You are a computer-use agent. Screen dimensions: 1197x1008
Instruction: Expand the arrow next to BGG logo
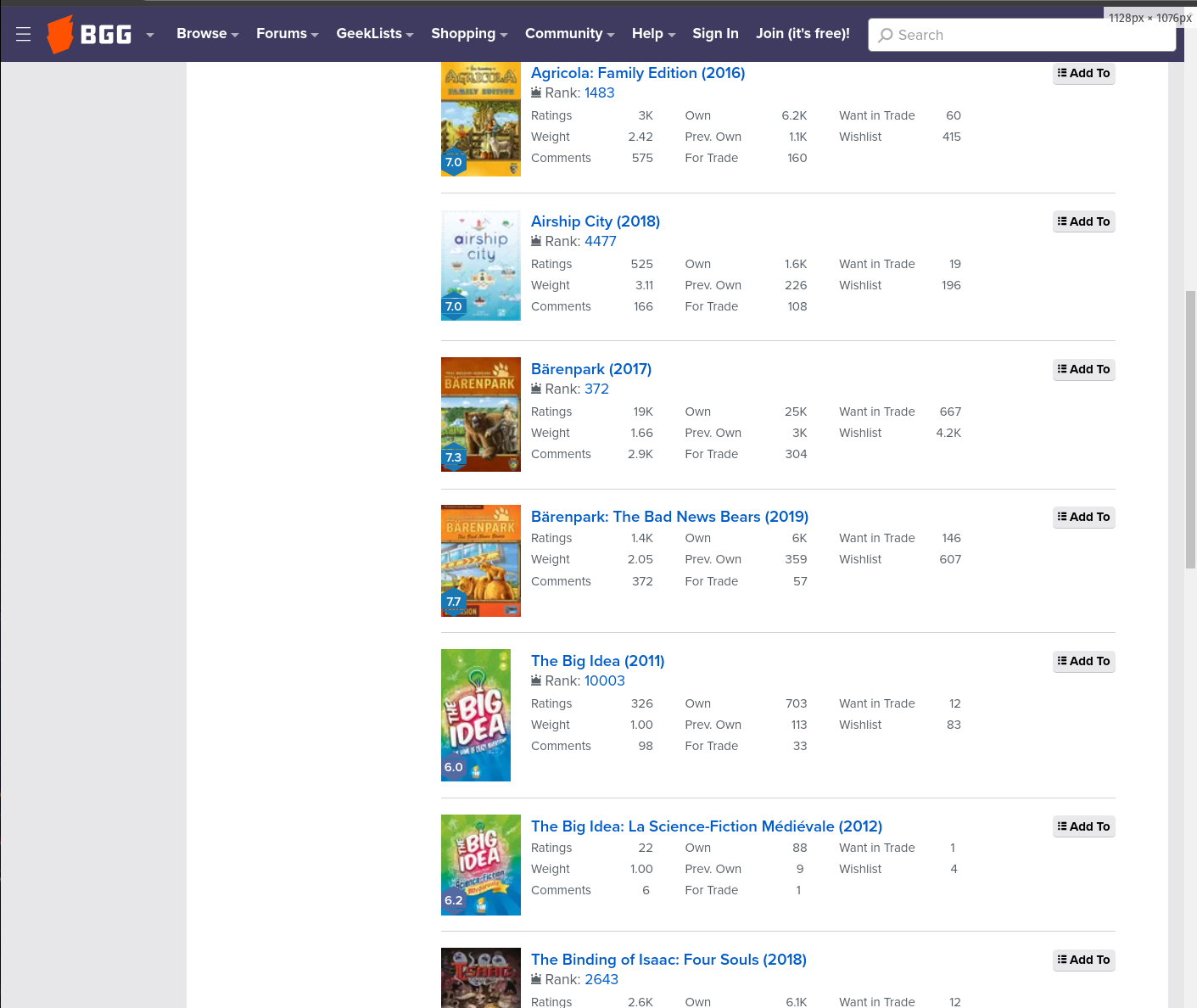click(150, 35)
